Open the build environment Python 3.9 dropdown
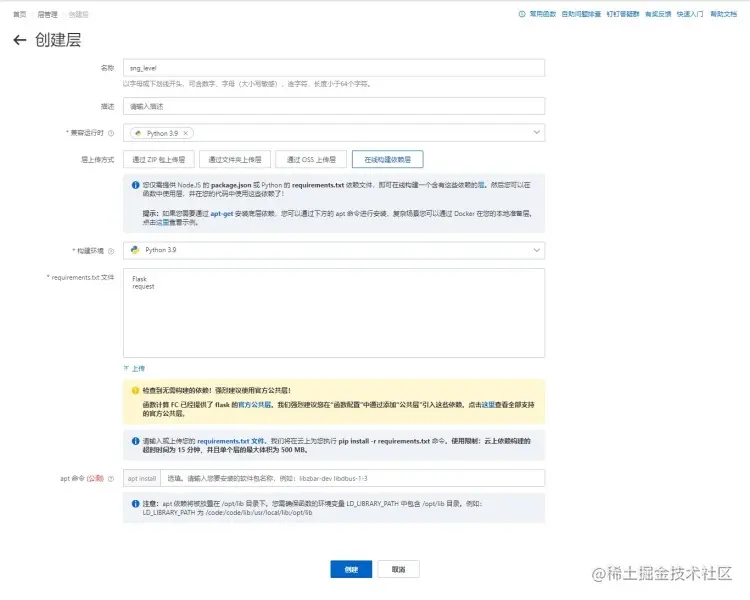 point(334,250)
